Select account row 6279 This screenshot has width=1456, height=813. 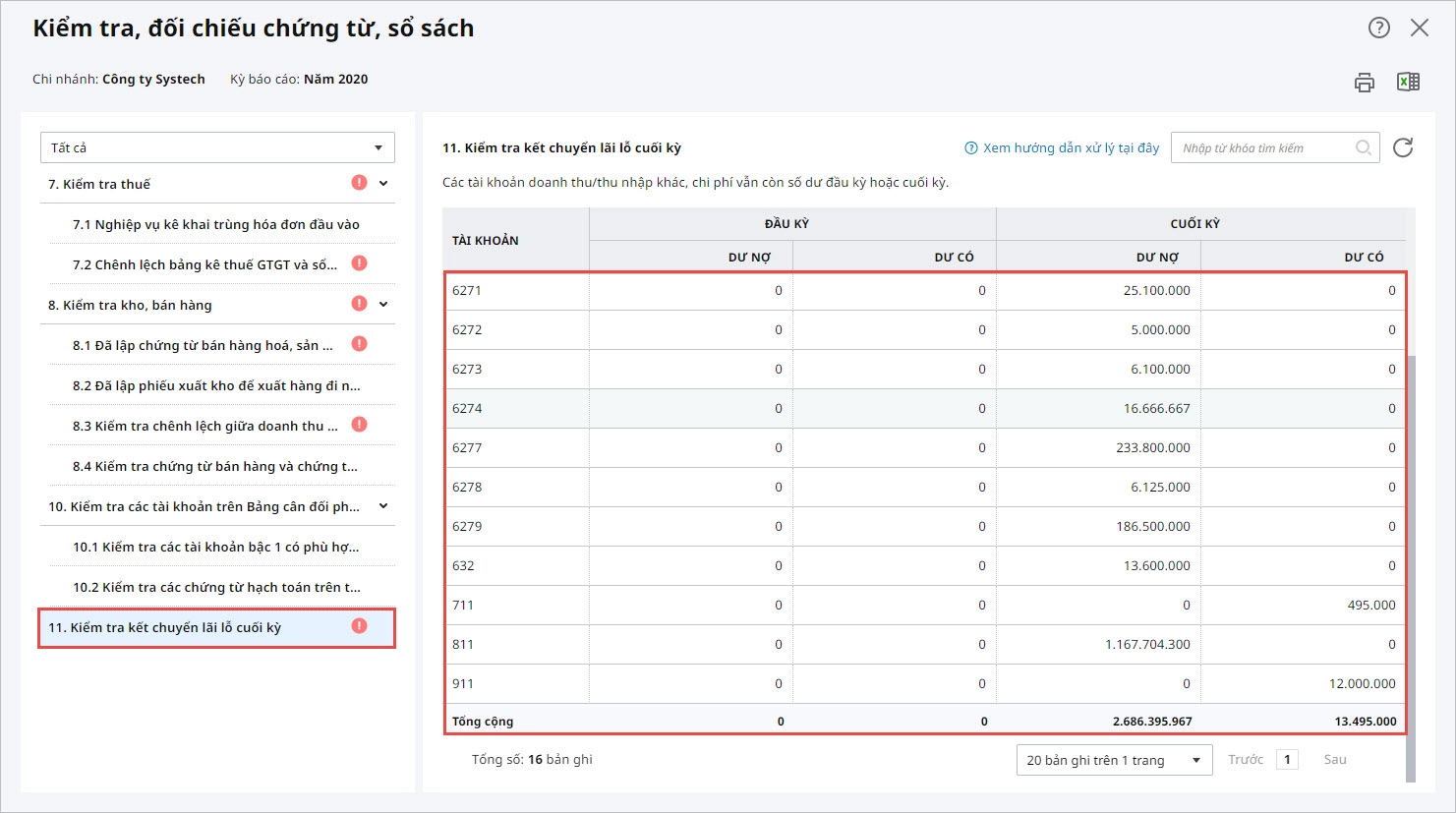coord(924,526)
